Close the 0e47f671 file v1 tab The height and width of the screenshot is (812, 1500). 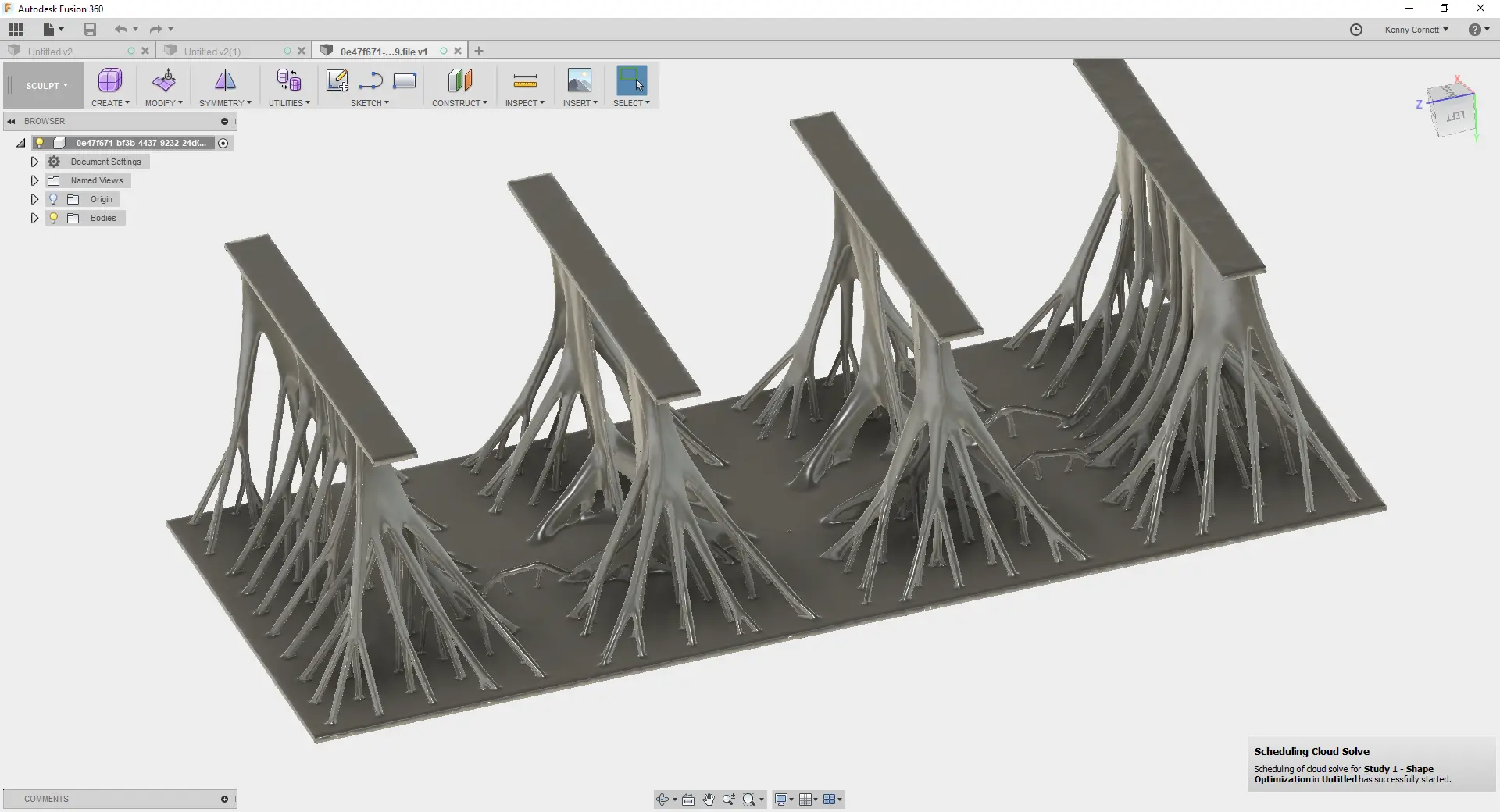(x=458, y=51)
